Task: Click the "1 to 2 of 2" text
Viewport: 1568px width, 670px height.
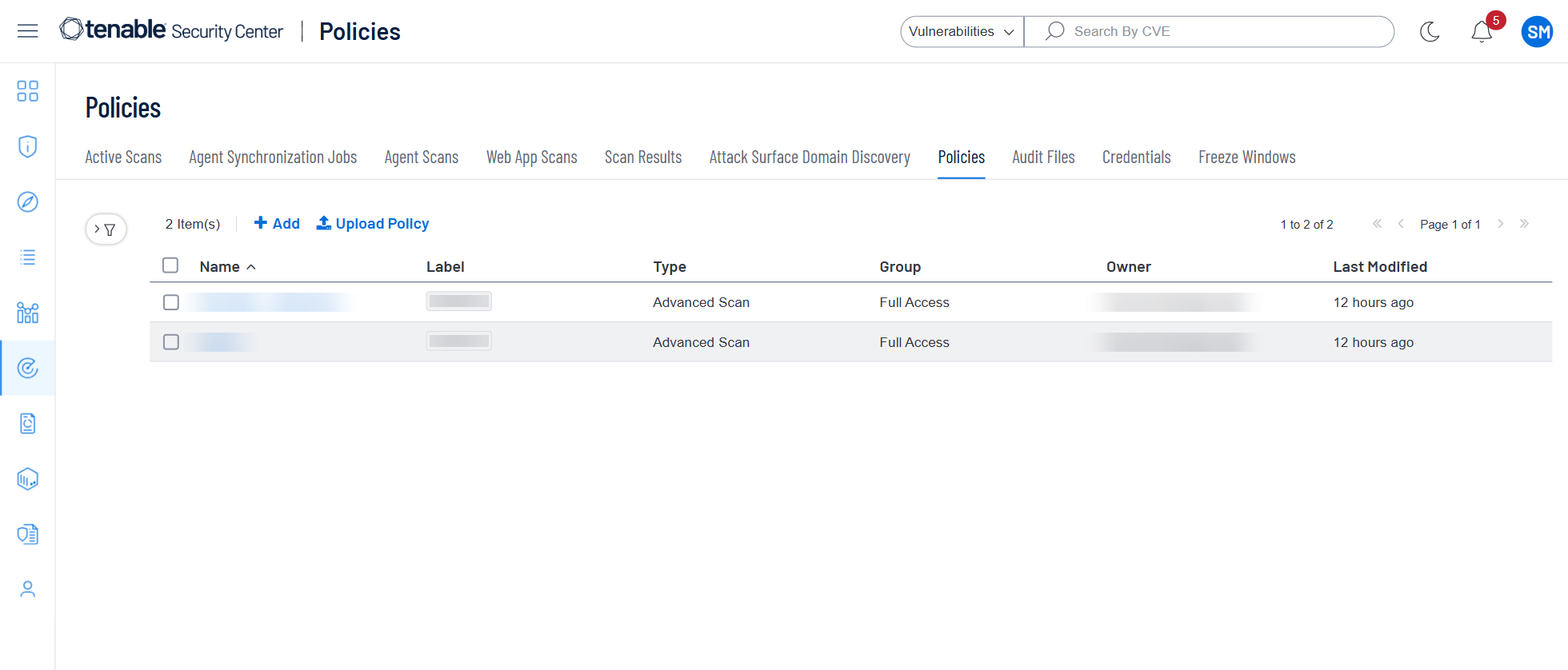Action: [x=1306, y=225]
